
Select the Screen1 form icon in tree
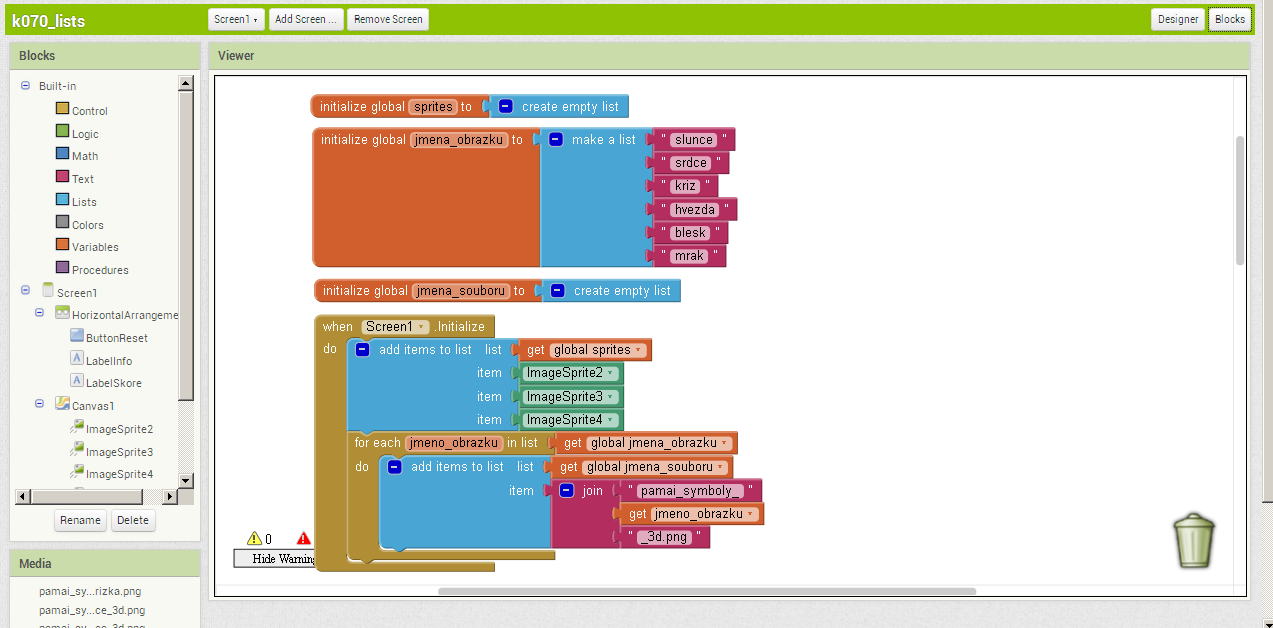click(x=47, y=291)
